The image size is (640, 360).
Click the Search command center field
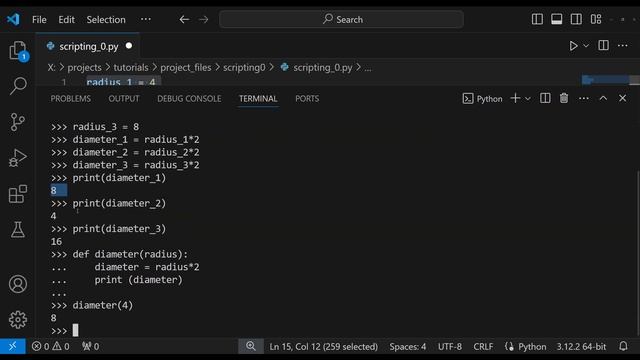341,19
